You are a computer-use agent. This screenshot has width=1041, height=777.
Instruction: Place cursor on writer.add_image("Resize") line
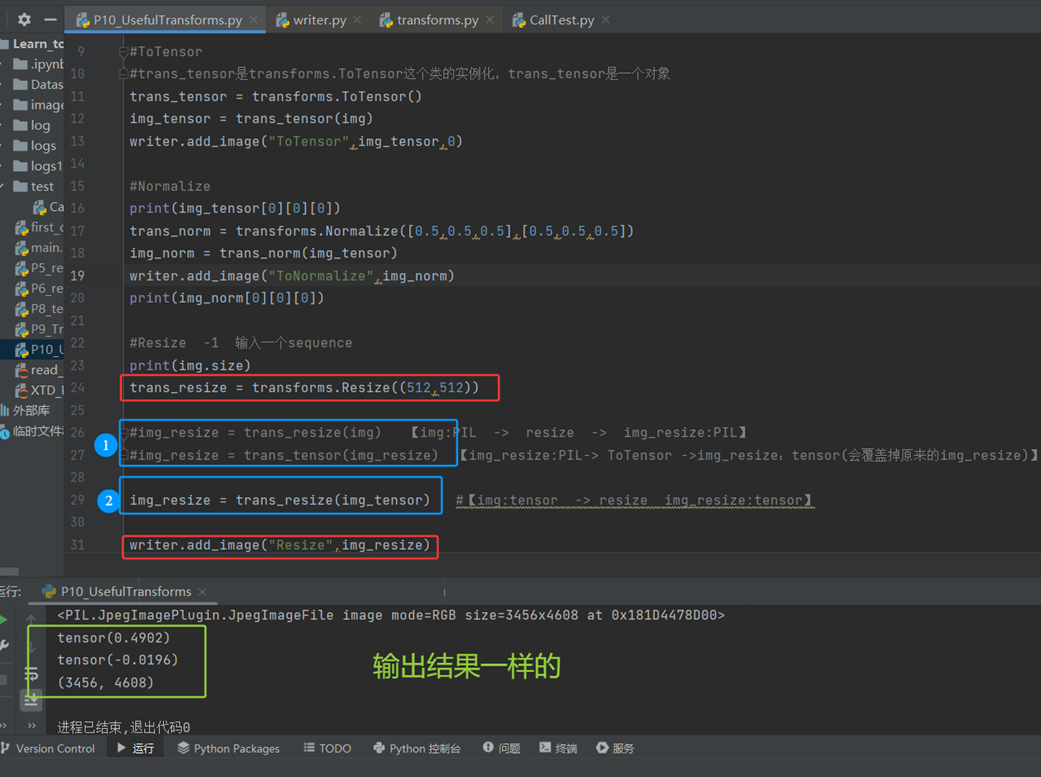(x=280, y=545)
